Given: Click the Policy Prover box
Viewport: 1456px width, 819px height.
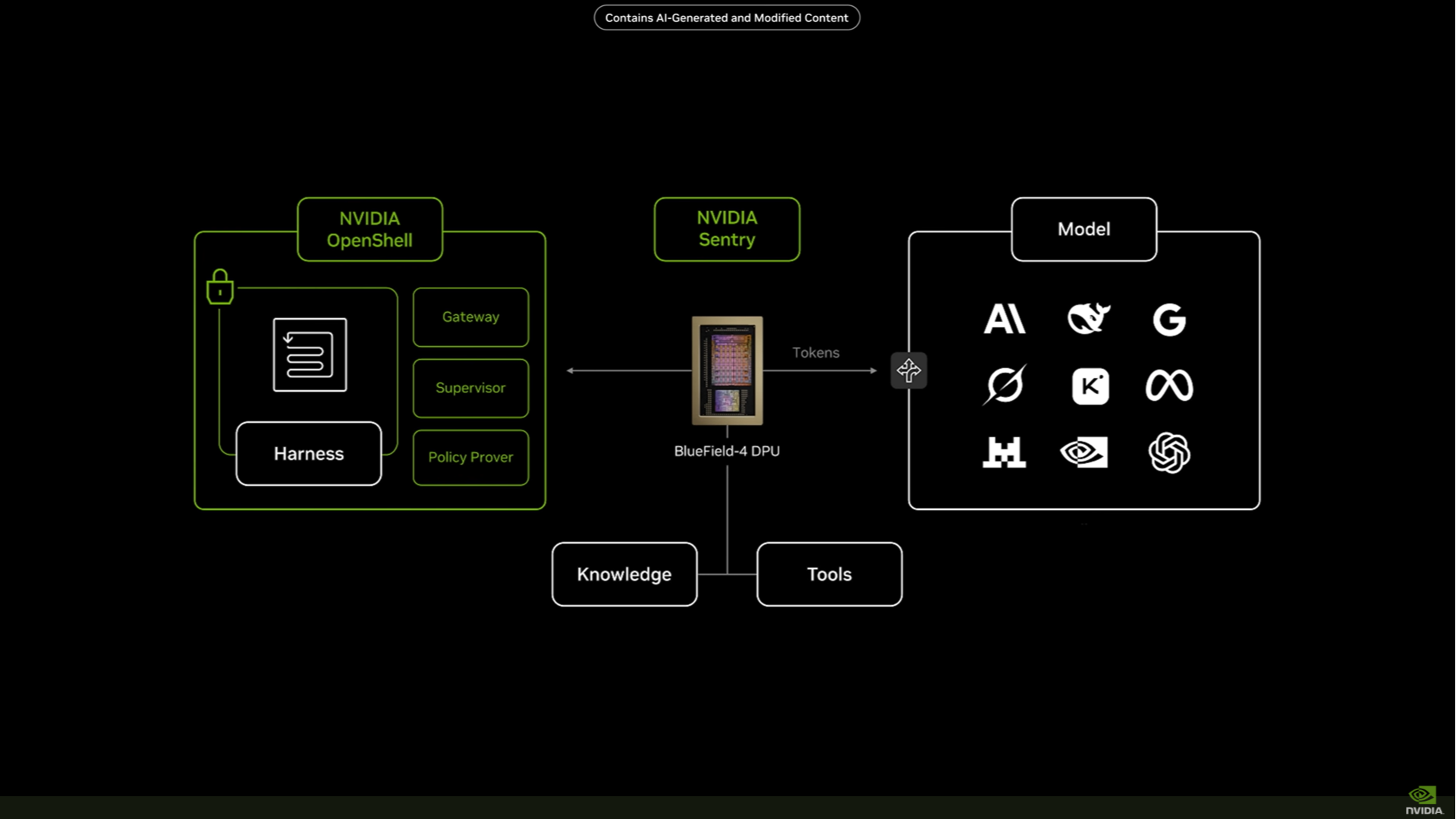Looking at the screenshot, I should [470, 458].
